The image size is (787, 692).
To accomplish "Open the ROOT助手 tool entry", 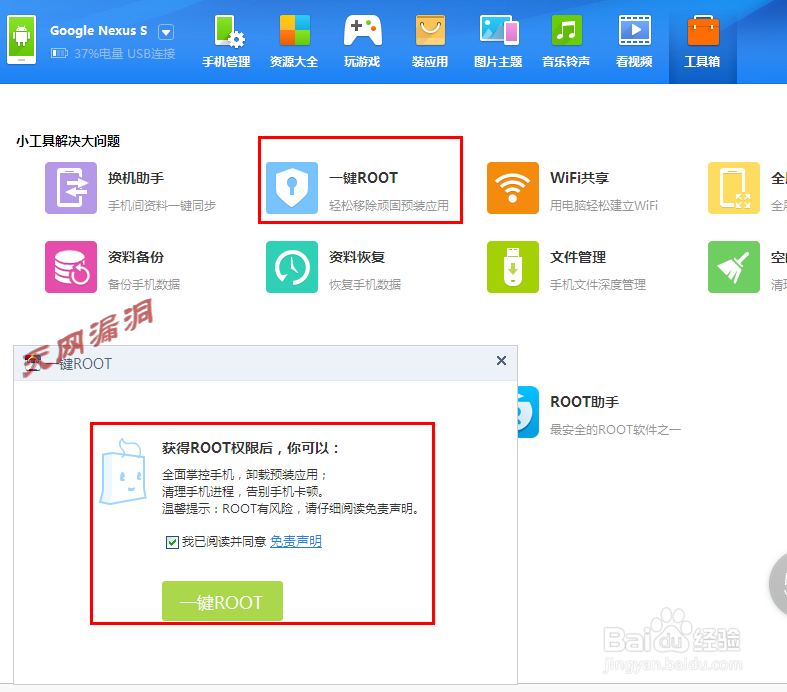I will pyautogui.click(x=599, y=412).
